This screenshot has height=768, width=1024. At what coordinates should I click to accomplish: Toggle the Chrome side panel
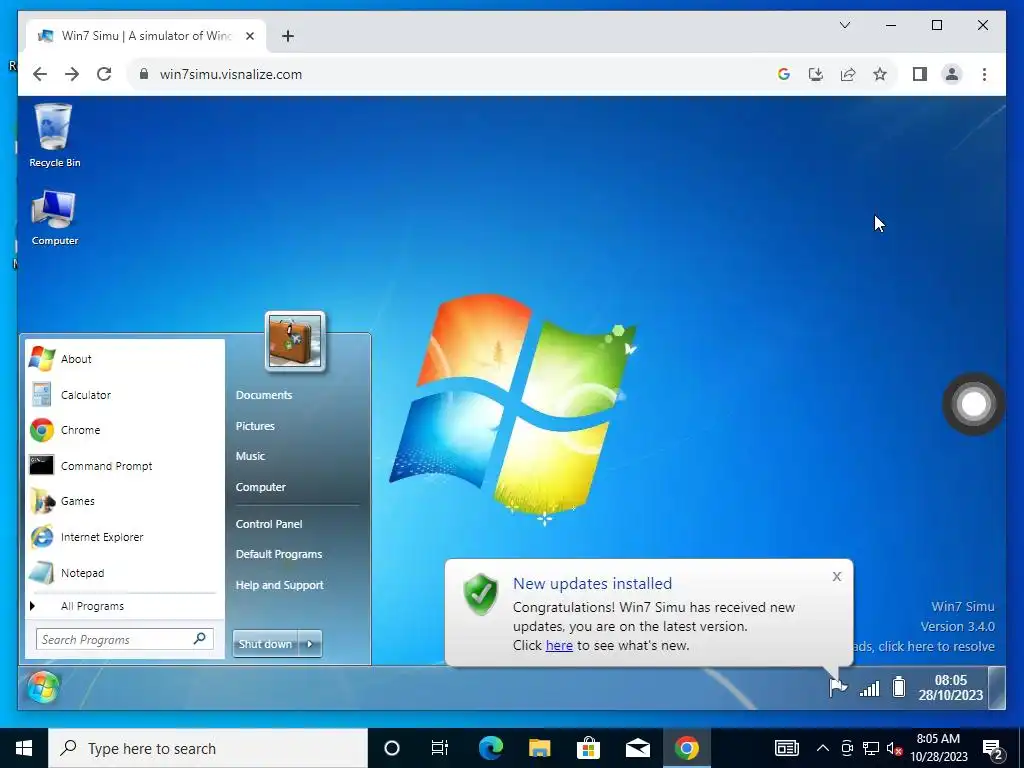pos(920,74)
